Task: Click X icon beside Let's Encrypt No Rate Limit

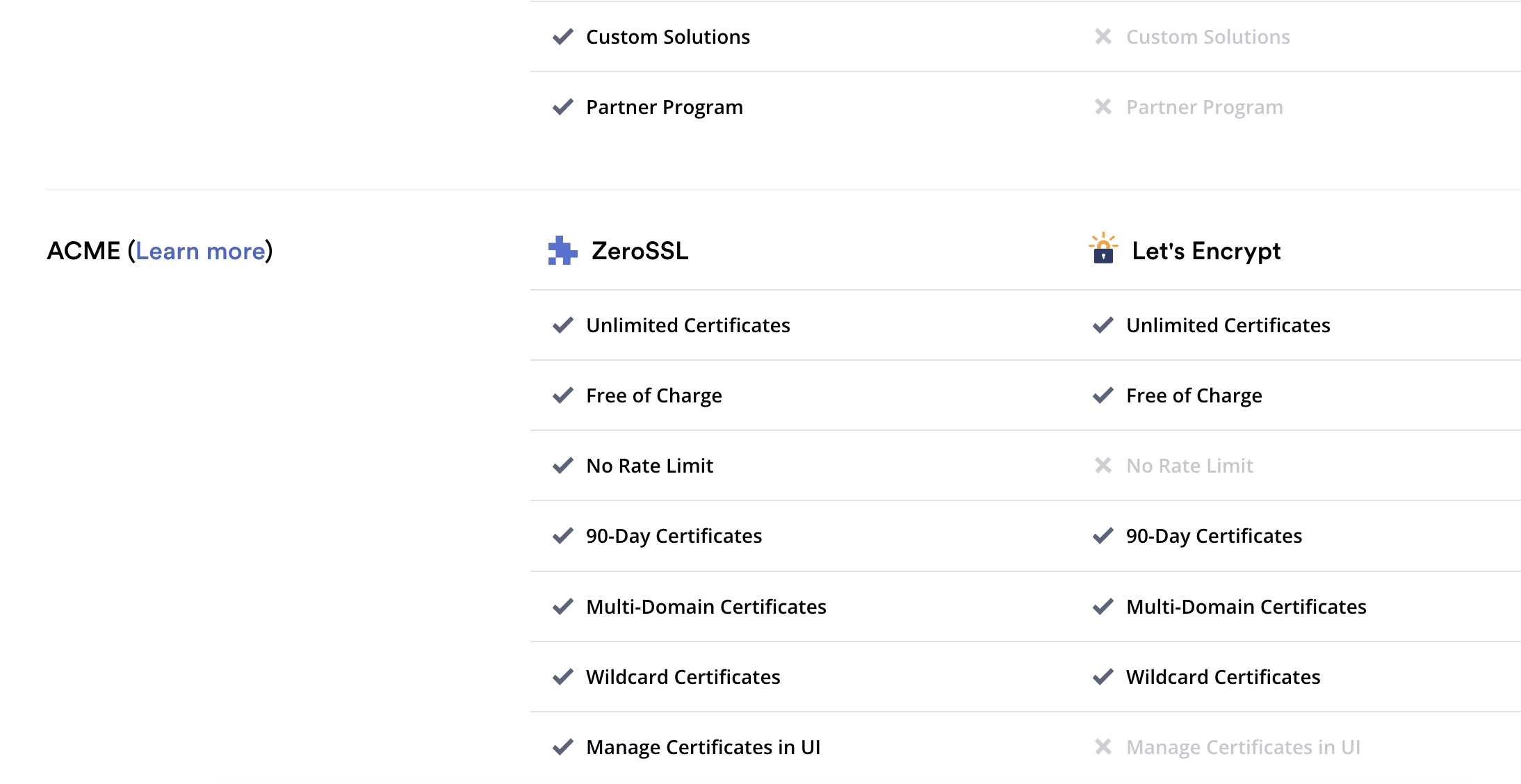Action: [1103, 466]
